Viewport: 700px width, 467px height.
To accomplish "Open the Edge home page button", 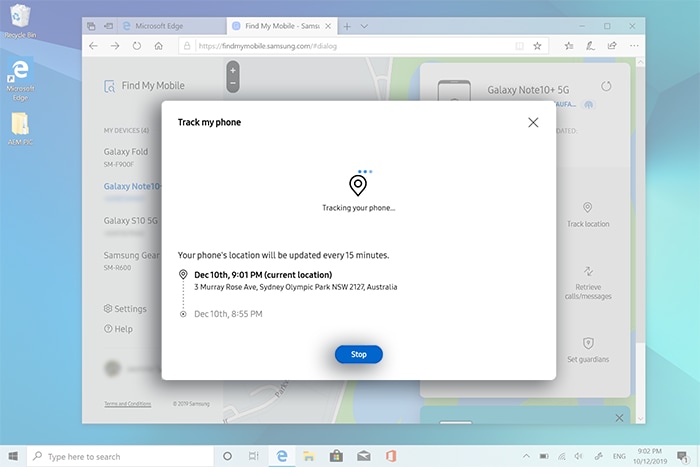I will 158,46.
